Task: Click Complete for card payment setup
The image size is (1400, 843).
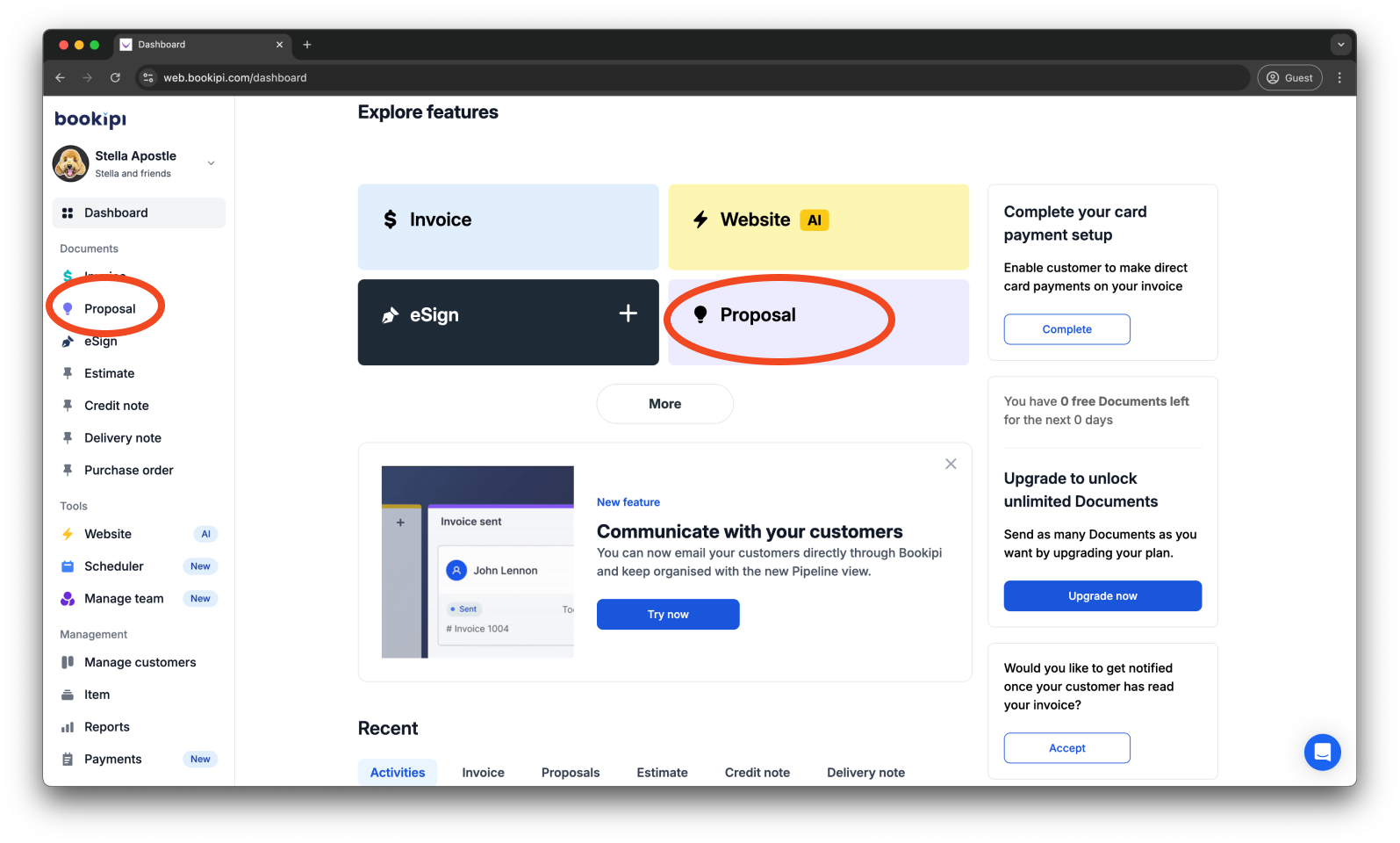Action: [x=1067, y=329]
